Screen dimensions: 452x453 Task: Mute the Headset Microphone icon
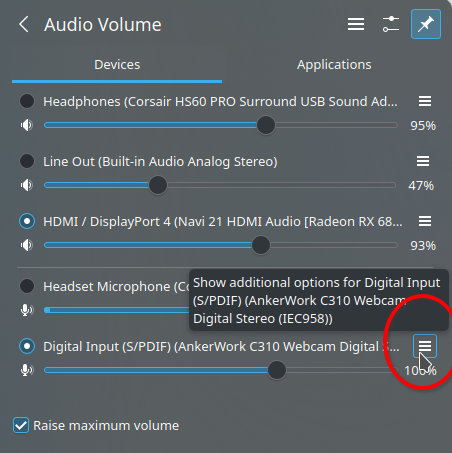click(x=27, y=310)
